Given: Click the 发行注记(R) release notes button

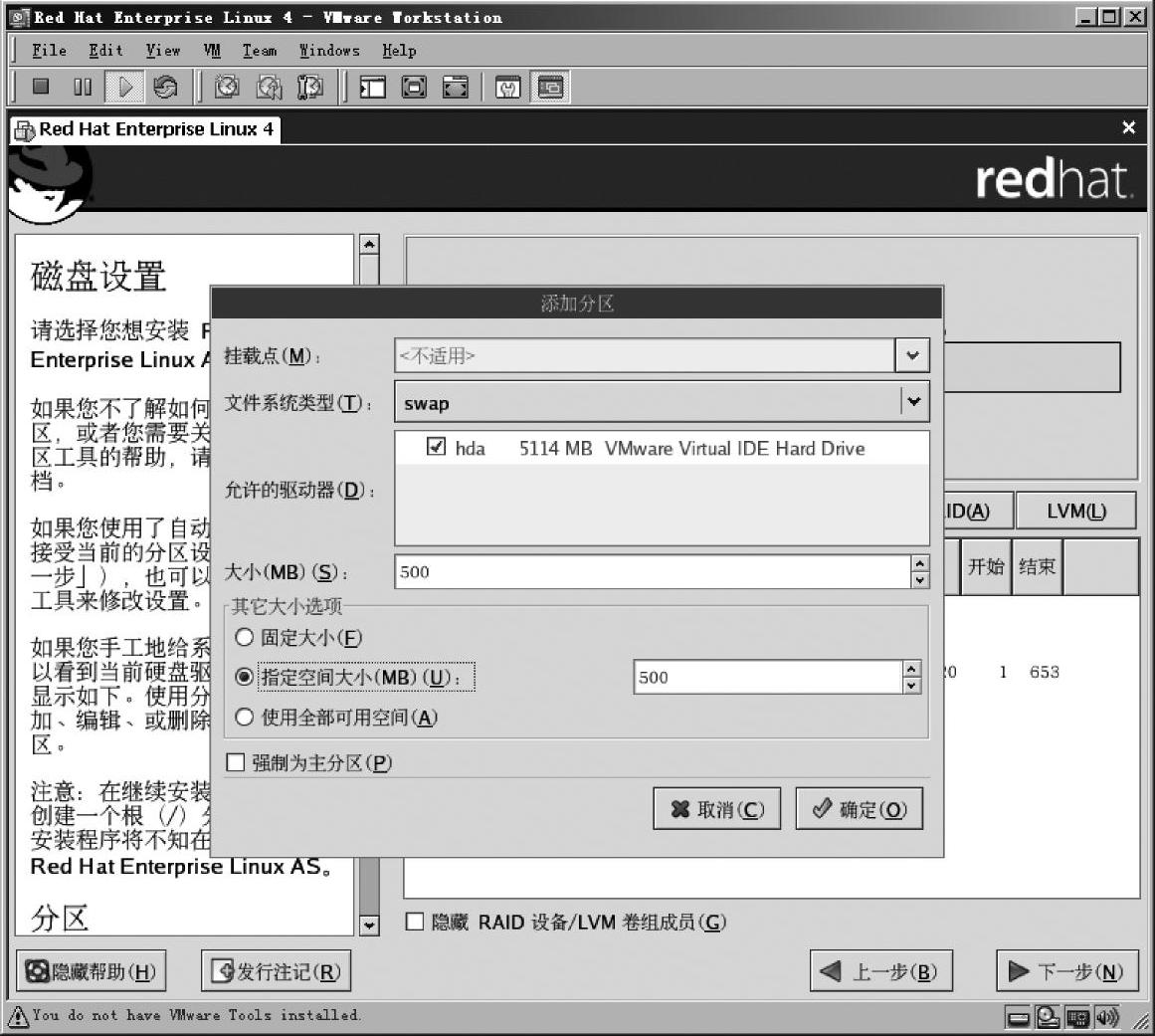Looking at the screenshot, I should [x=277, y=971].
